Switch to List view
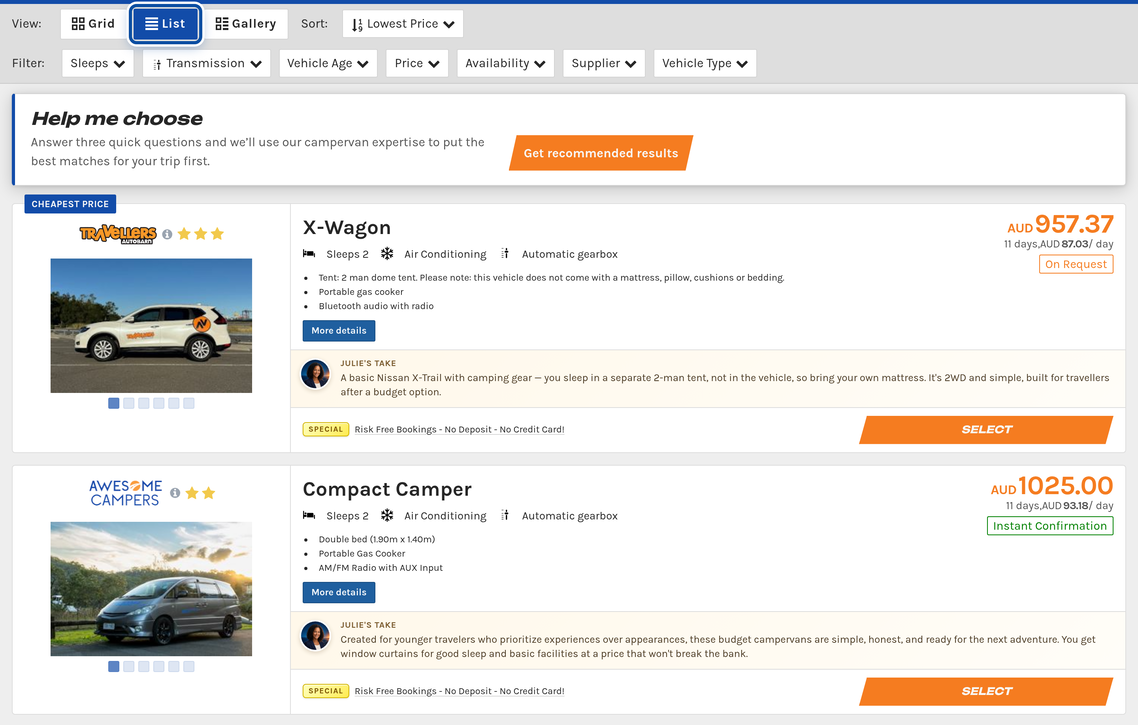 coord(165,24)
